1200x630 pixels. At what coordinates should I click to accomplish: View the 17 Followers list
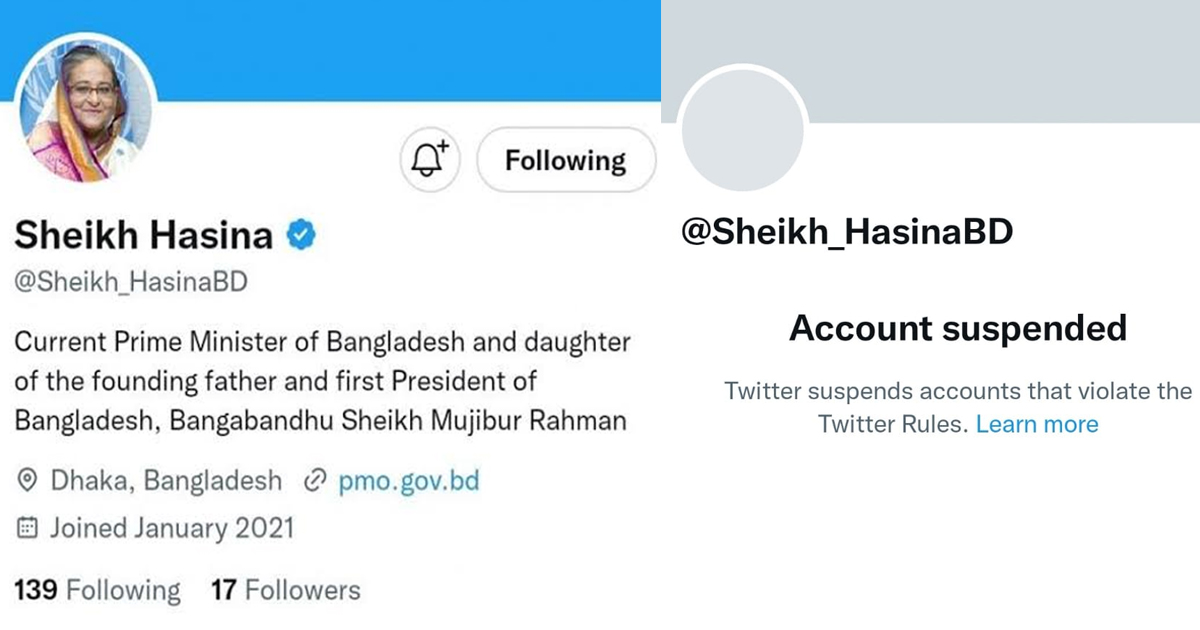(x=285, y=590)
